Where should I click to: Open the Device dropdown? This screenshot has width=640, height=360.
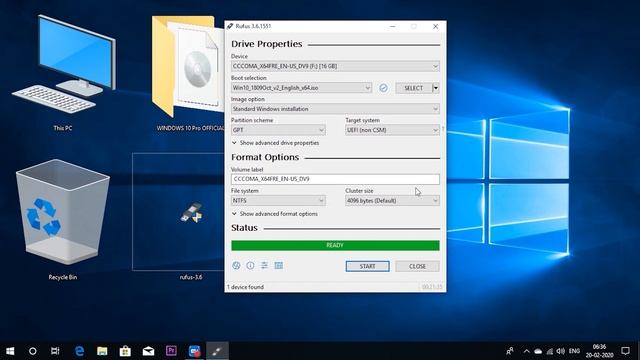click(335, 66)
